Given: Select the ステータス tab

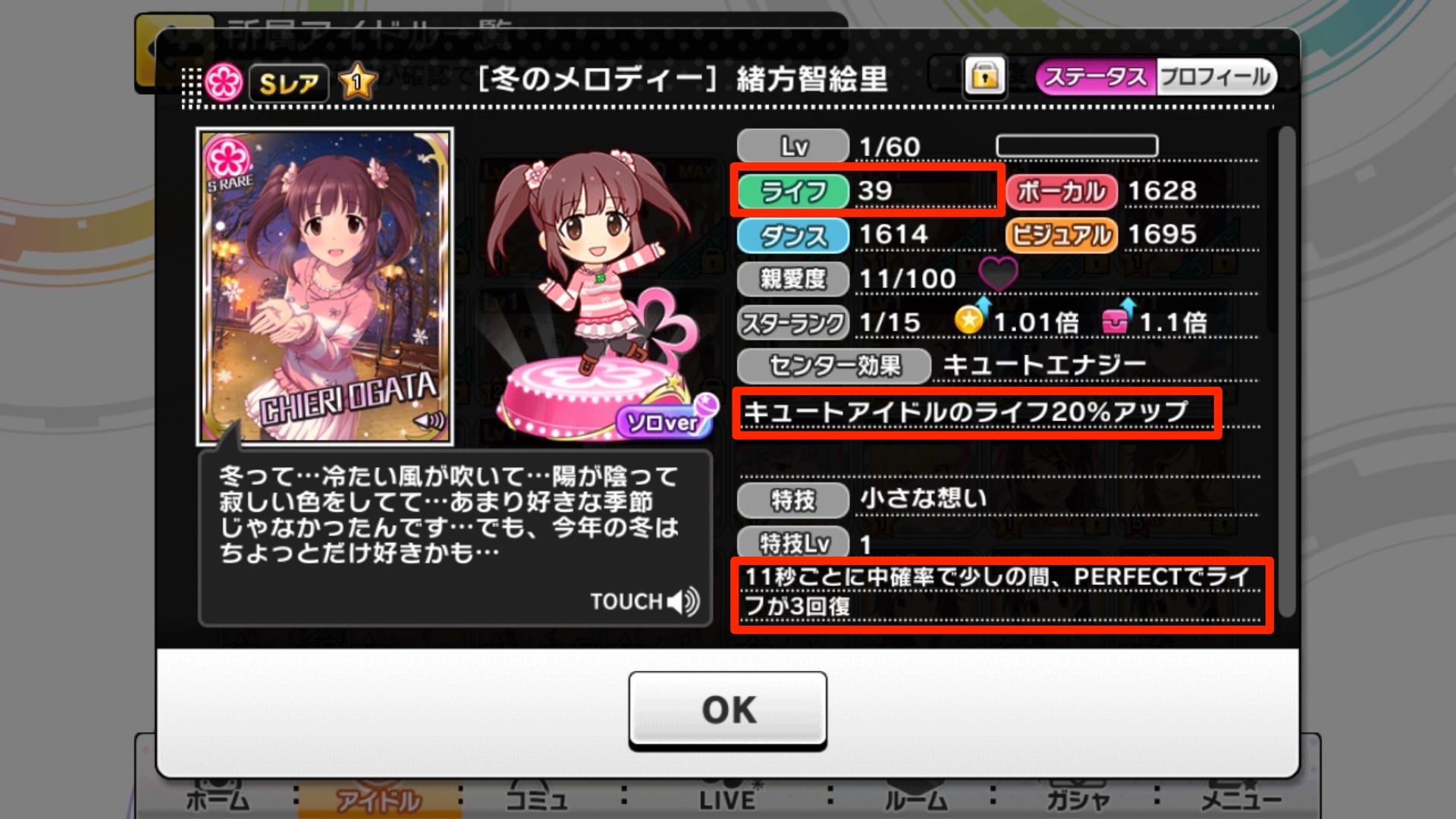Looking at the screenshot, I should pos(1096,77).
